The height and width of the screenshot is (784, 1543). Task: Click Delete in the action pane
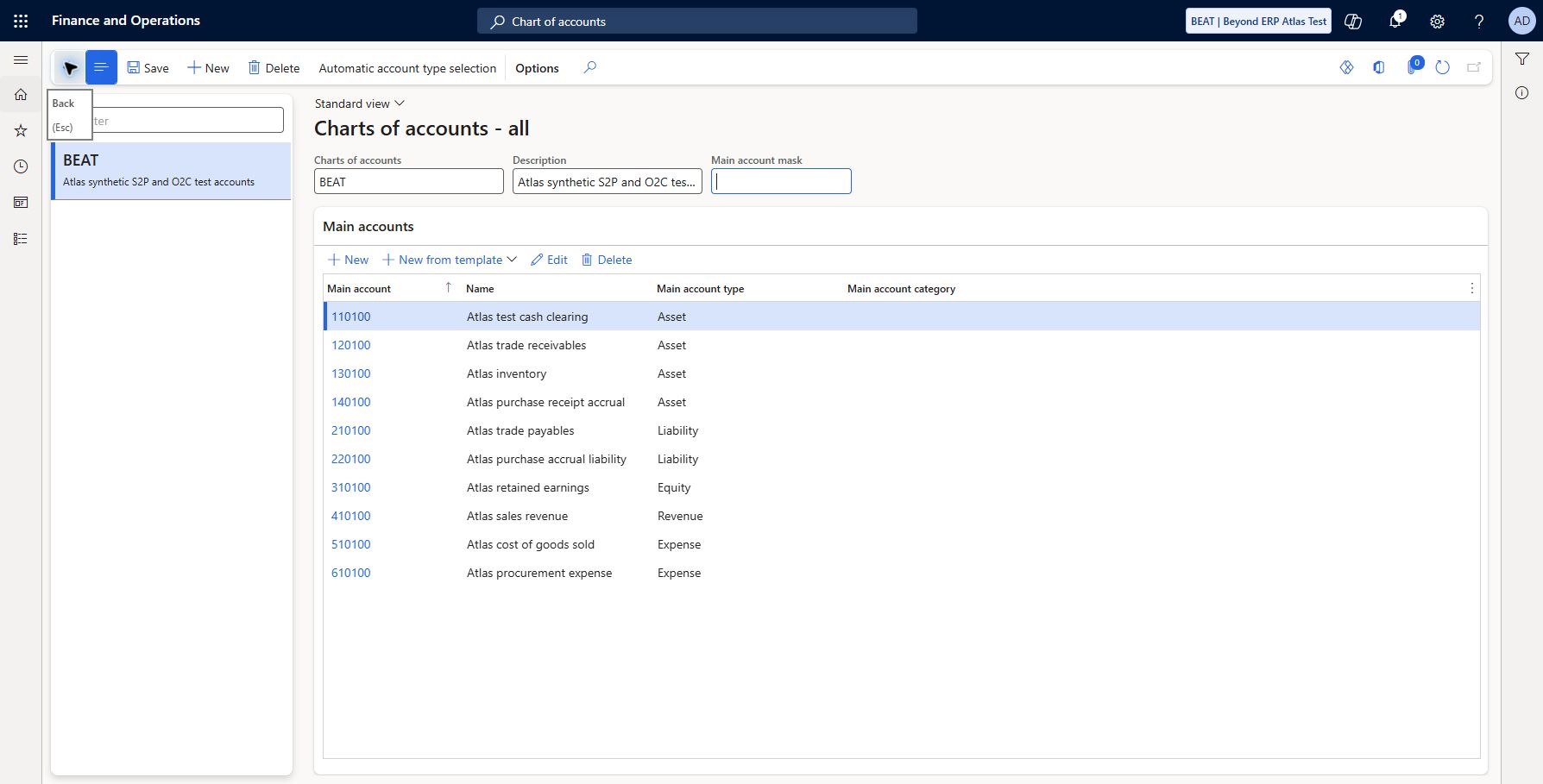click(274, 68)
